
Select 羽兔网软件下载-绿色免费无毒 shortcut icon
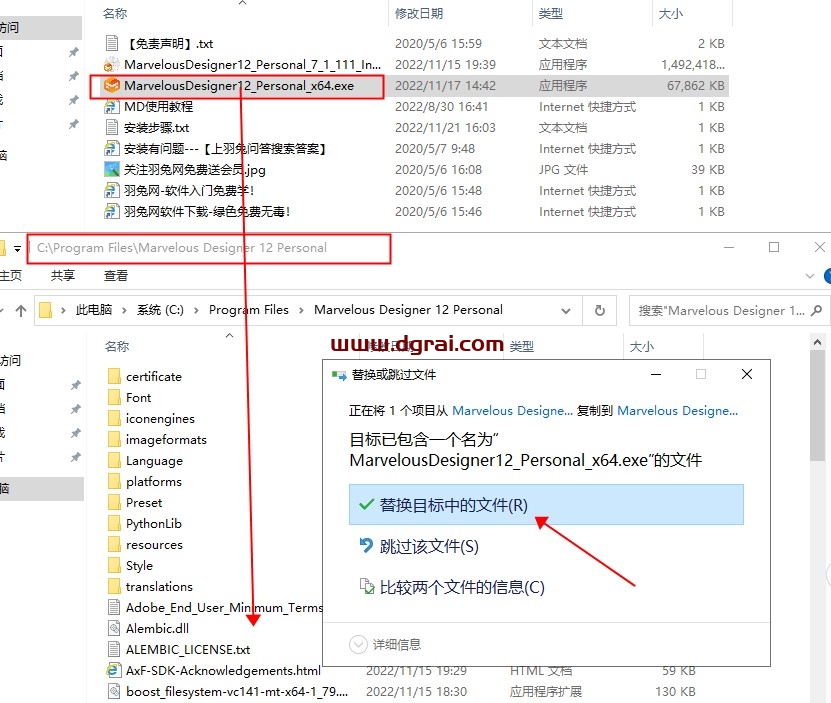(111, 212)
